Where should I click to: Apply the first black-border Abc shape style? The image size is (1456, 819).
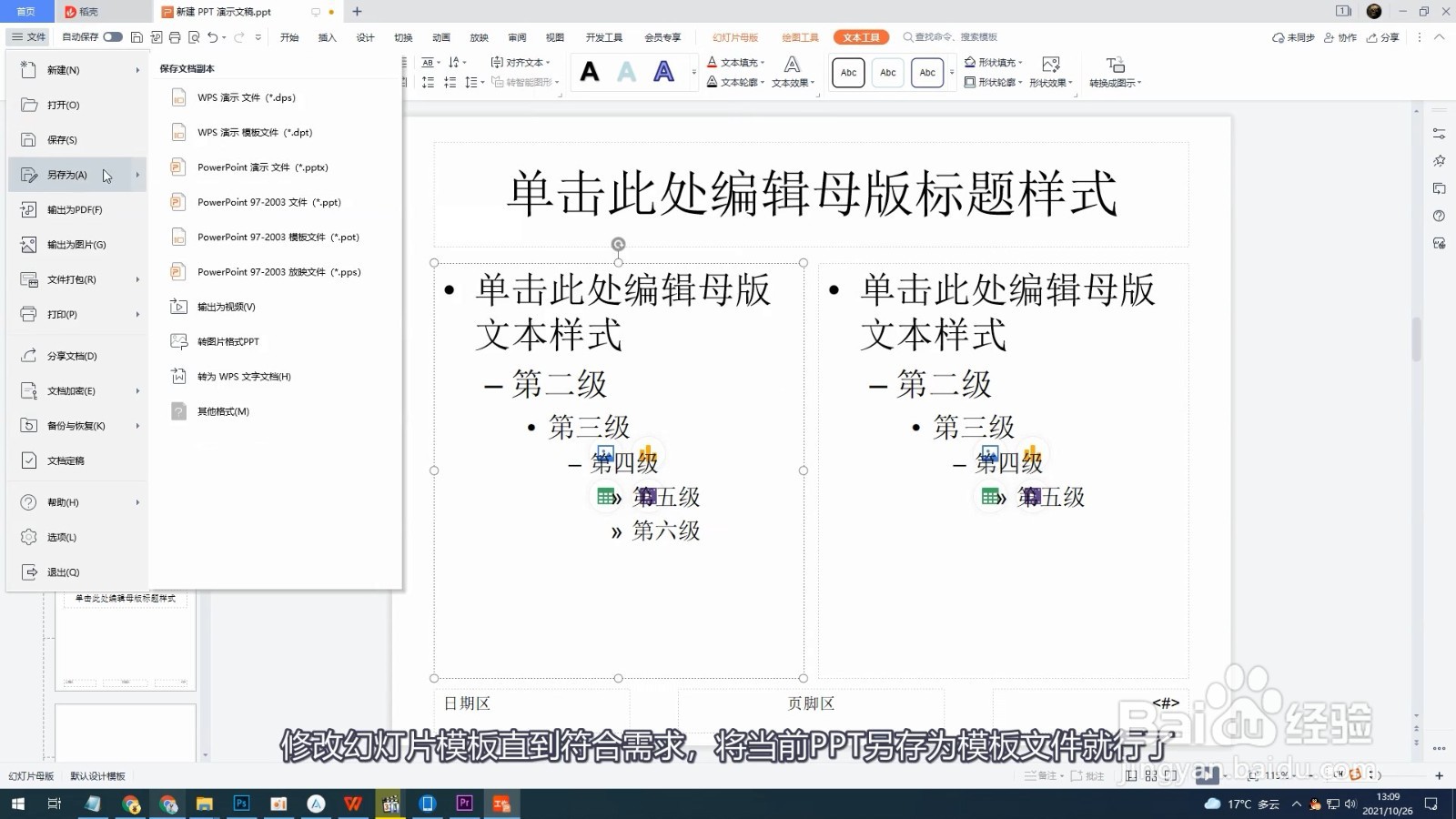tap(848, 73)
